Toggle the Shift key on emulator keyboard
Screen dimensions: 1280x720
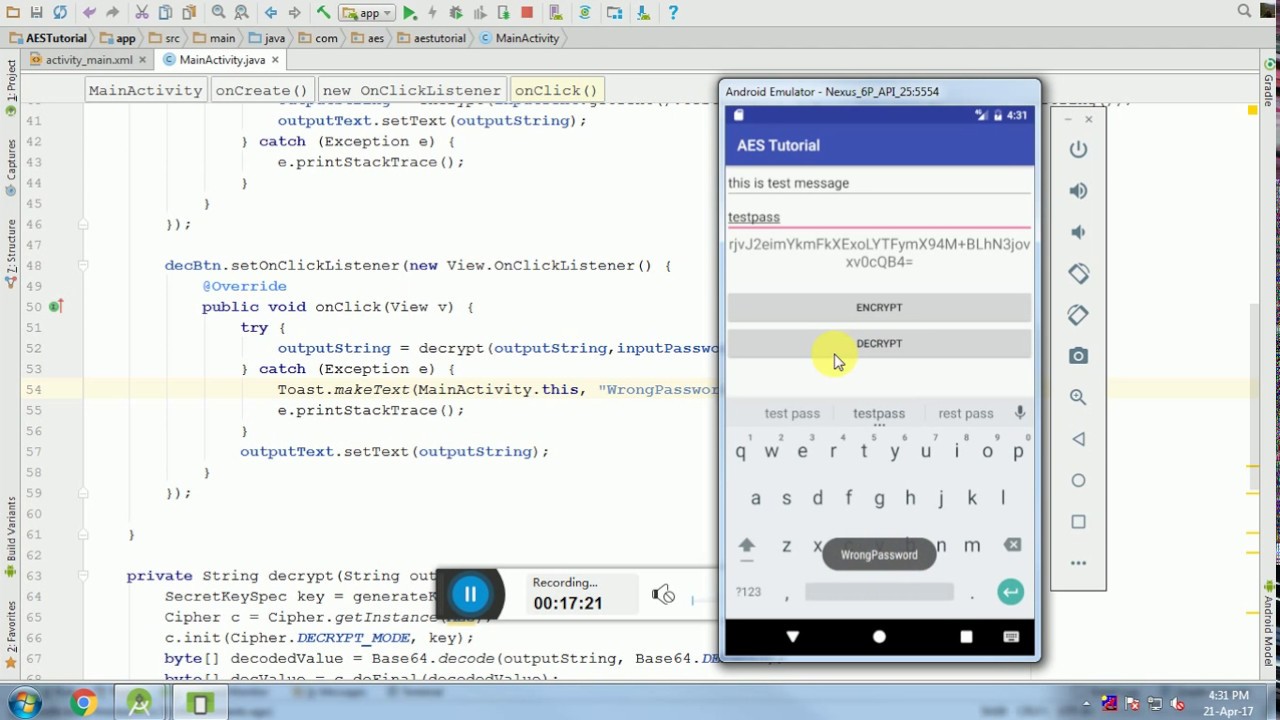[746, 545]
